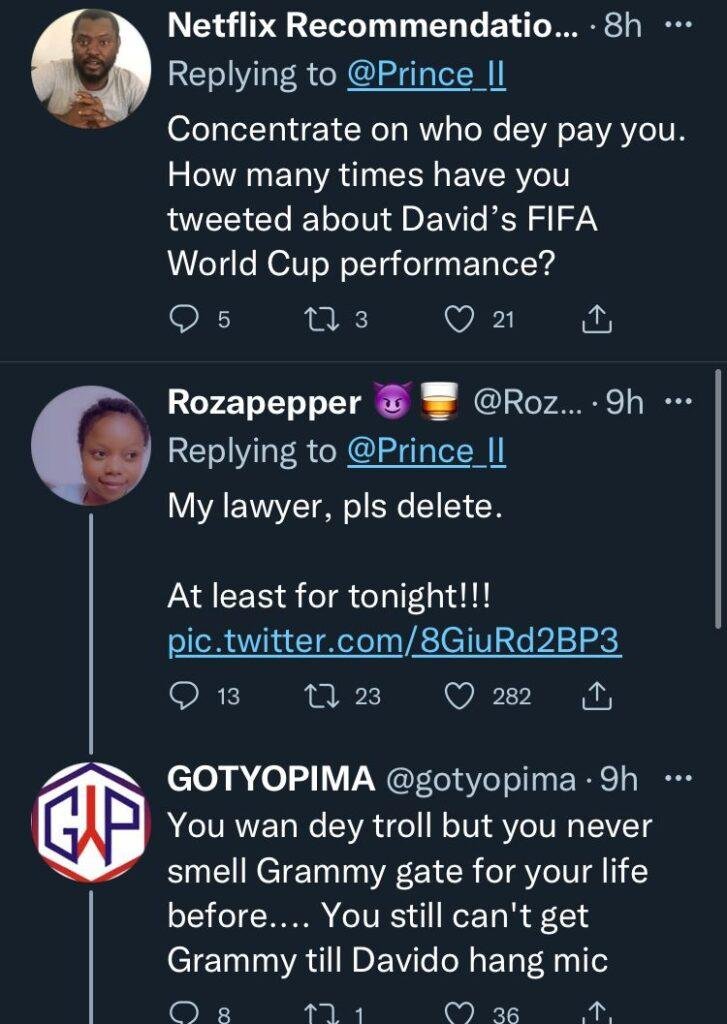The image size is (727, 1024).
Task: Reply to GOTYOPIMA's Grammy tweet
Action: pos(185,1012)
